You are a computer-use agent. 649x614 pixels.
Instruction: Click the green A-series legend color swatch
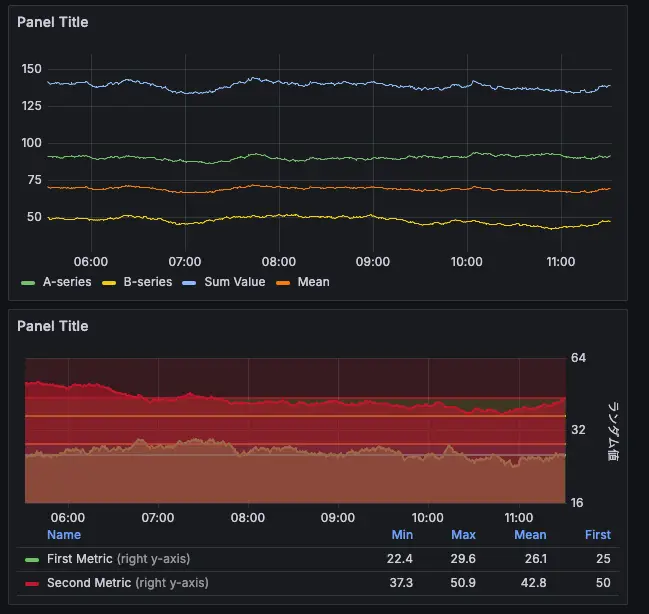[28, 283]
